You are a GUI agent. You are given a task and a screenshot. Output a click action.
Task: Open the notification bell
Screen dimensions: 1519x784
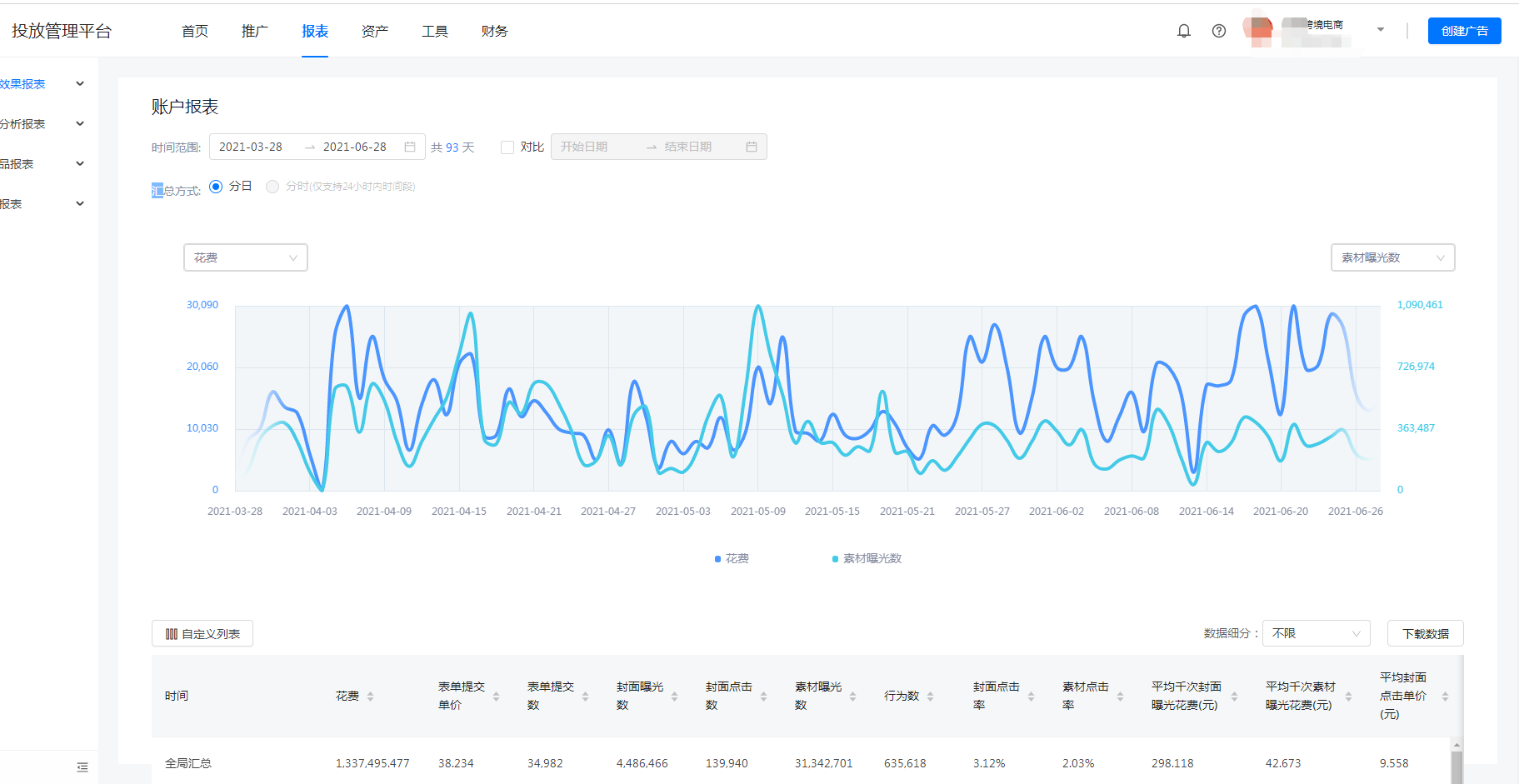click(x=1183, y=31)
